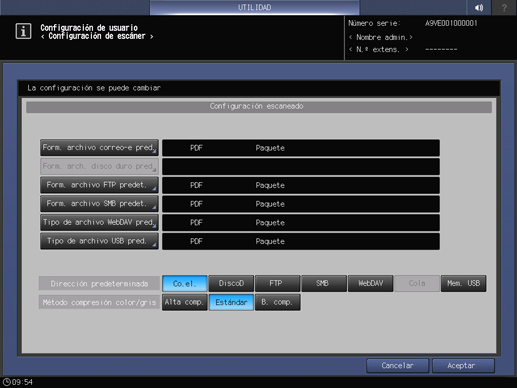This screenshot has height=388, width=517.
Task: Click the Configuración escaneado header
Action: tap(259, 107)
